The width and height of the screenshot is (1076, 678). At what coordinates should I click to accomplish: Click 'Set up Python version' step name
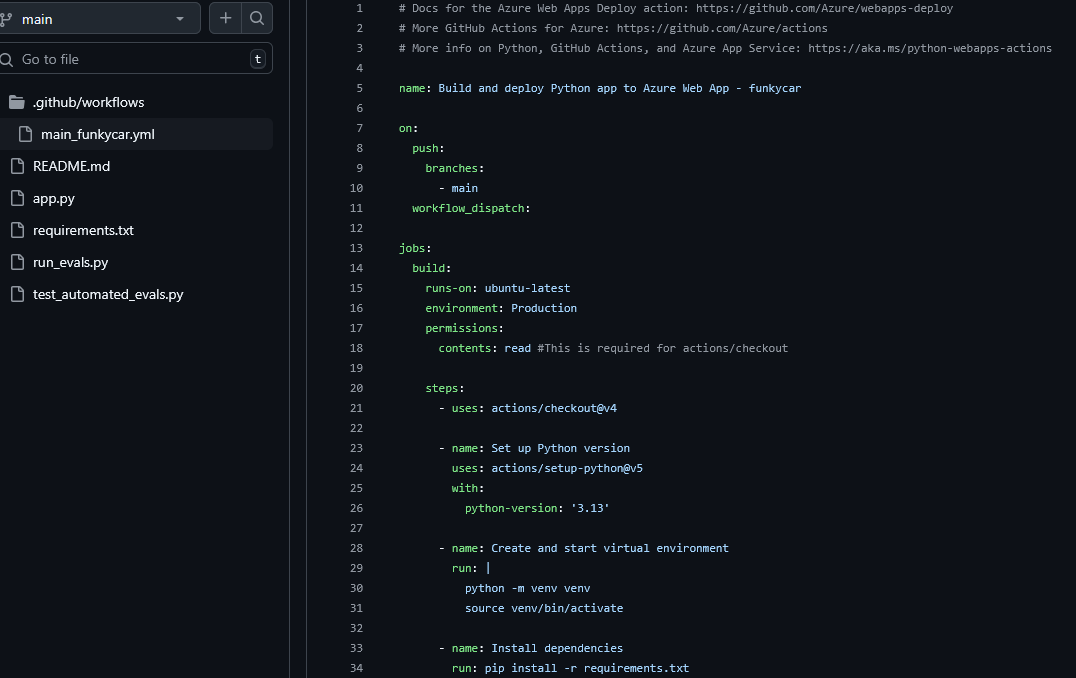560,448
